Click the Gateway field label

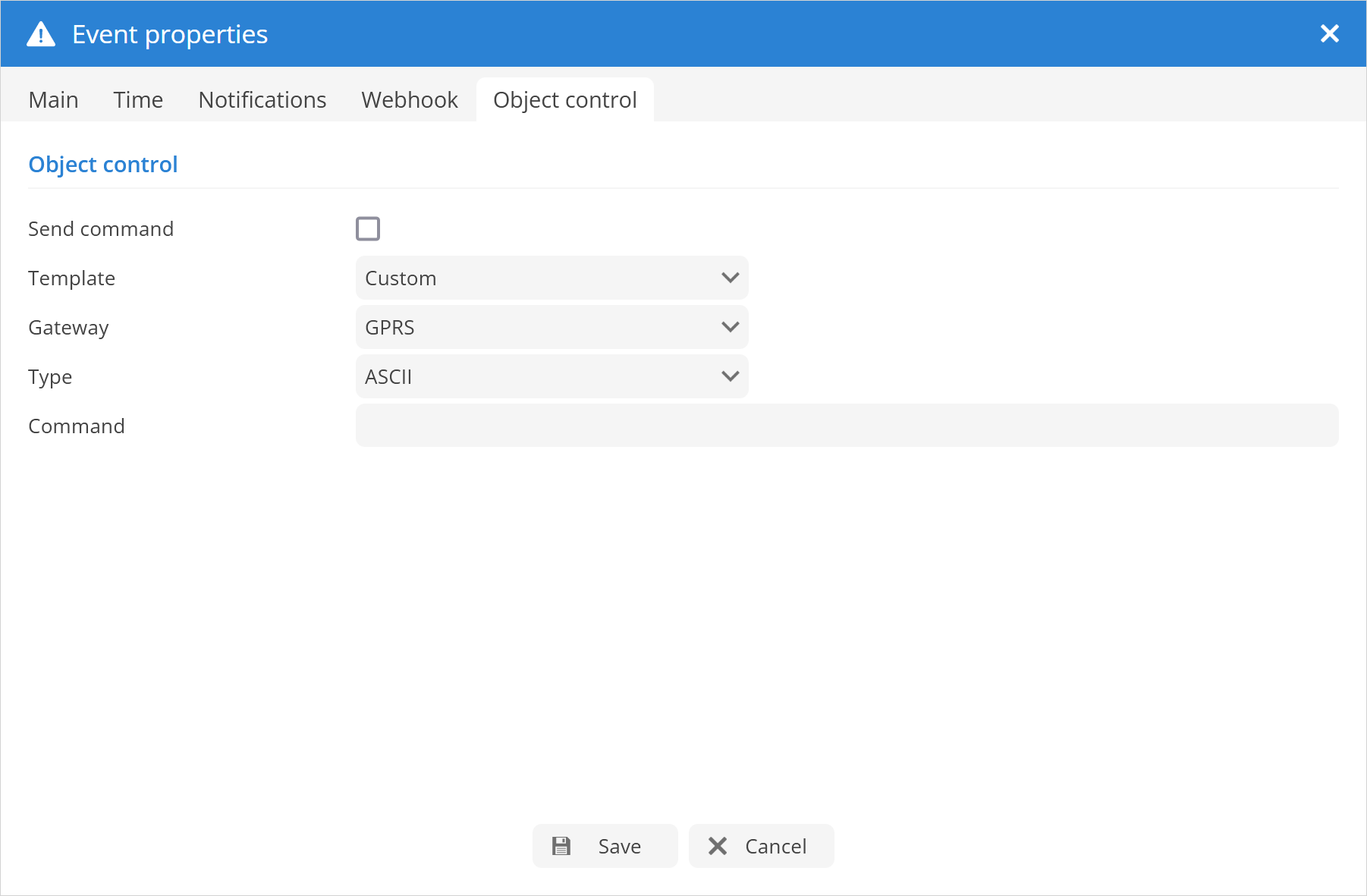click(68, 328)
